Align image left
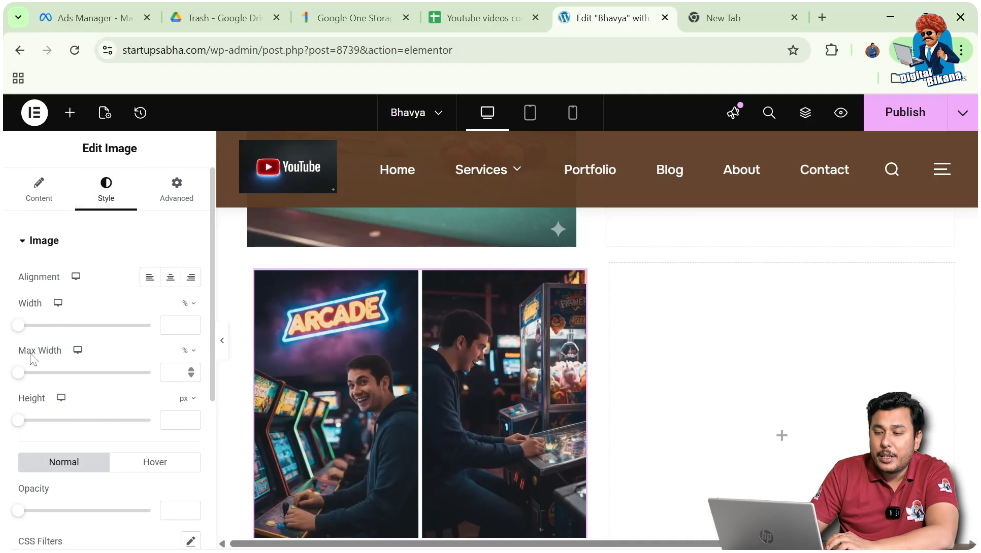The width and height of the screenshot is (981, 553). point(150,277)
